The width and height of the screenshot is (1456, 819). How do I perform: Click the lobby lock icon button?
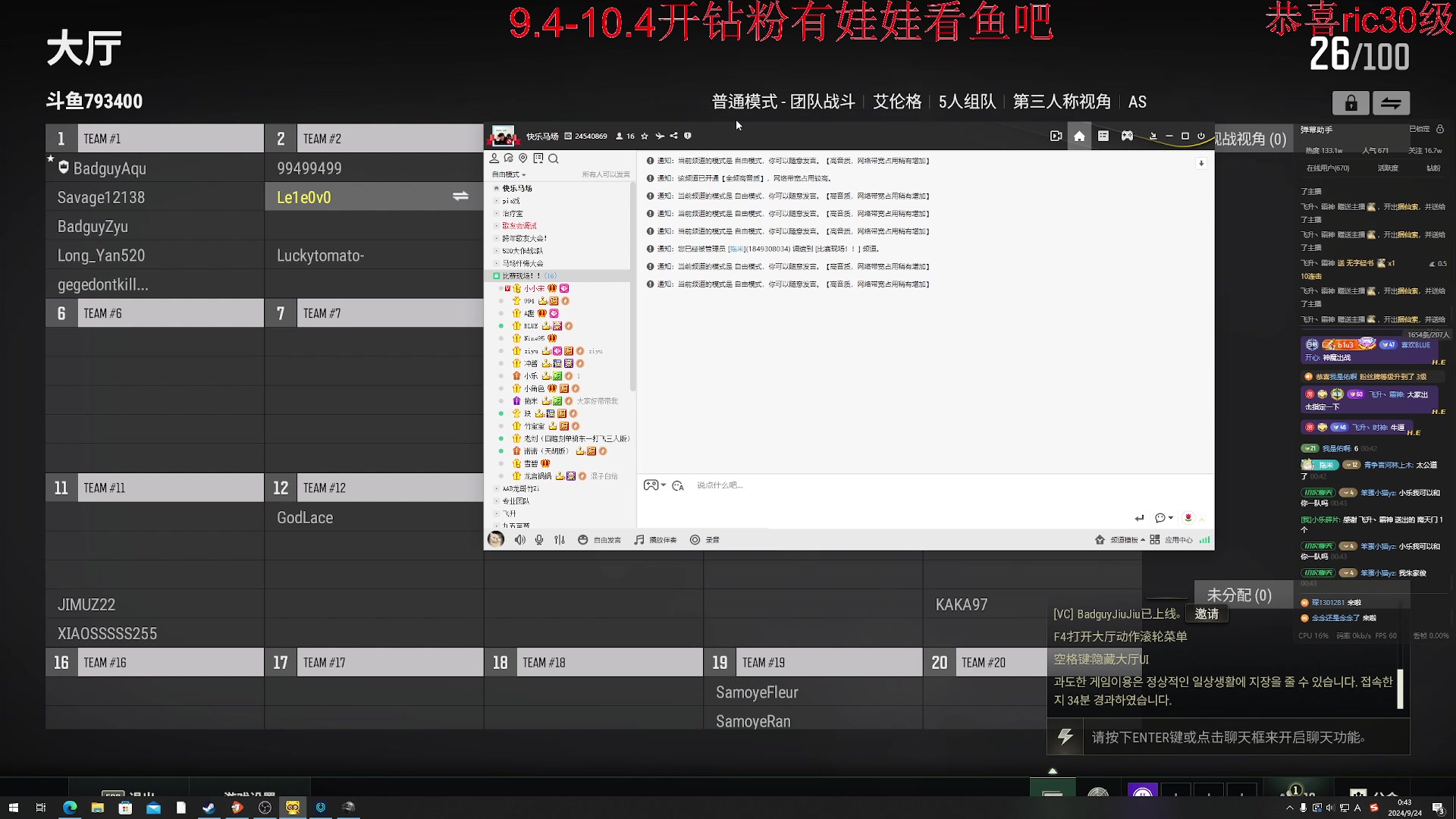click(1351, 103)
